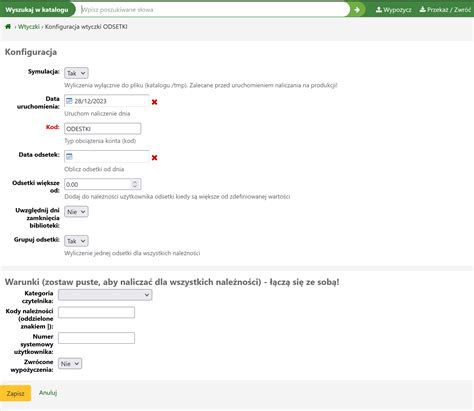Image resolution: width=474 pixels, height=411 pixels.
Task: Click 'Oblicz odsetki od dnia' hint text
Action: [x=94, y=169]
